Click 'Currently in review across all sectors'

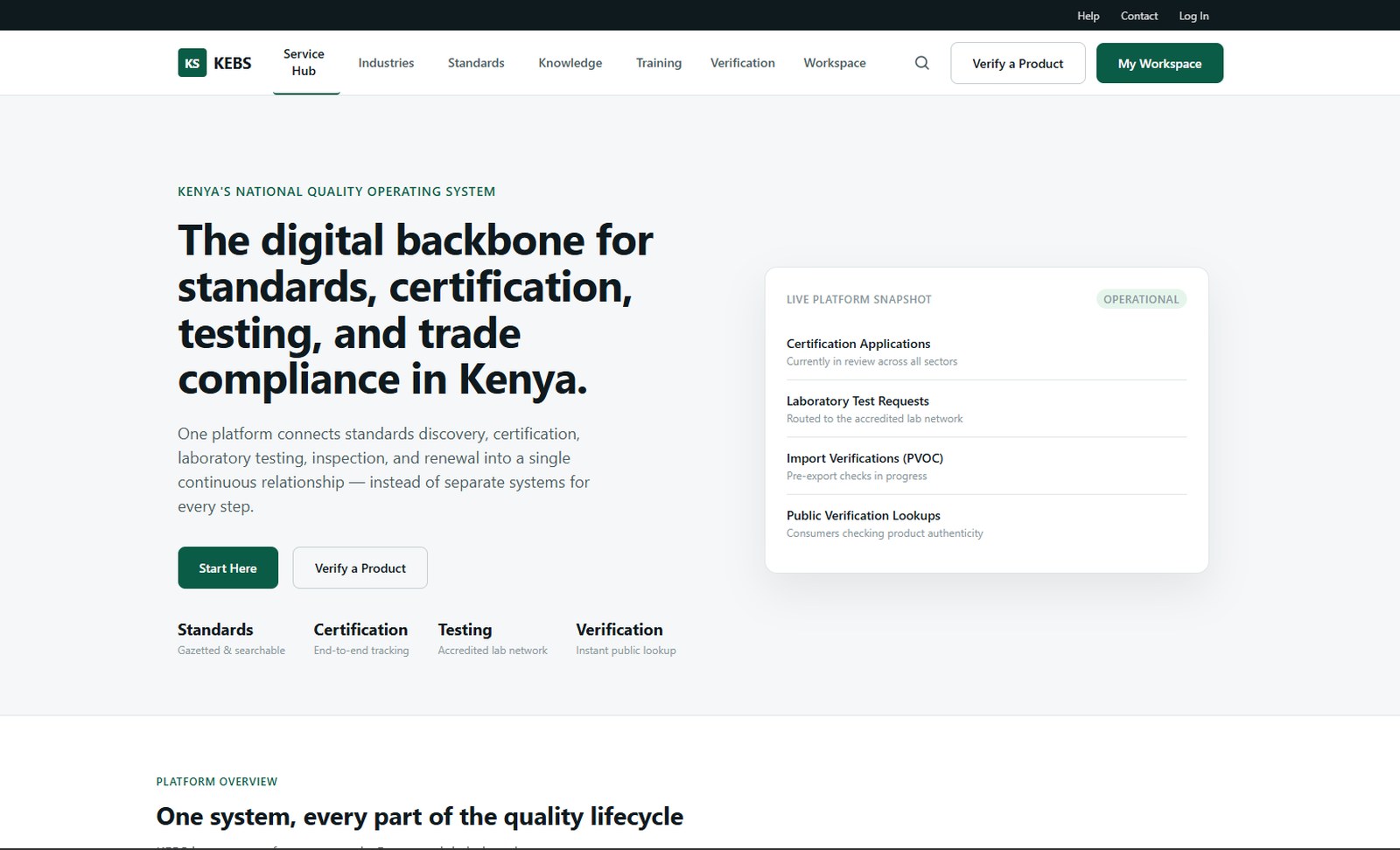[871, 361]
